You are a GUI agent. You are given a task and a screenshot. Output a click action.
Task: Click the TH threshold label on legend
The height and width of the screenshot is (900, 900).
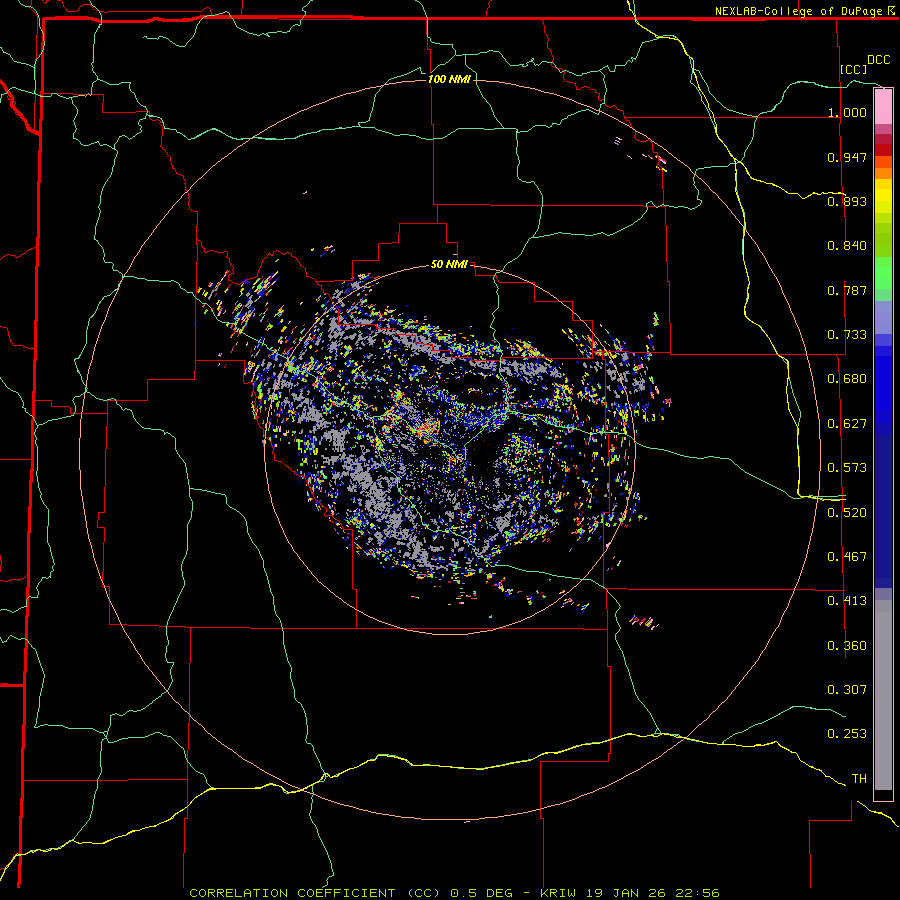point(859,779)
